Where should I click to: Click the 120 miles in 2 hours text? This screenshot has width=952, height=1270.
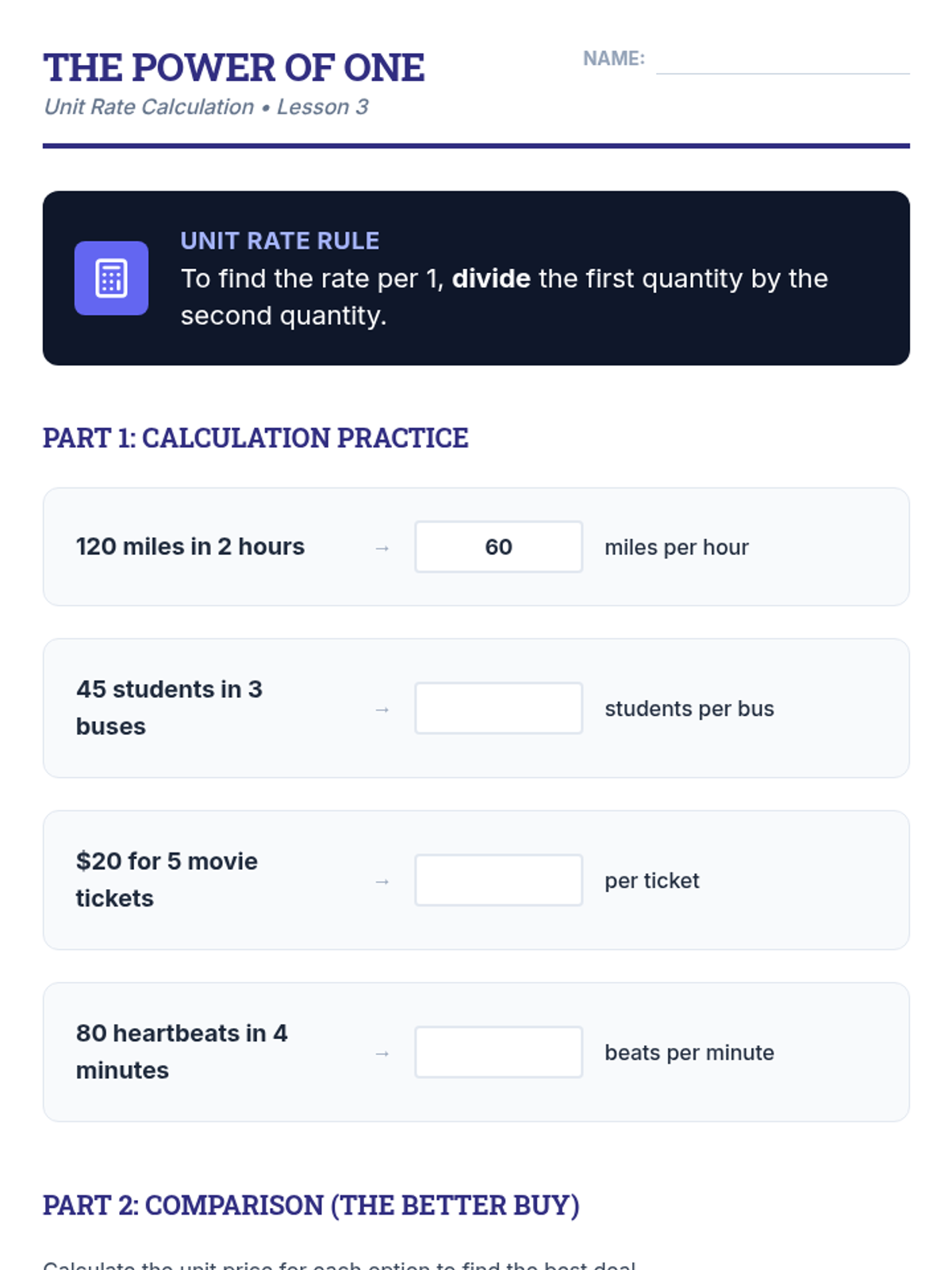point(190,547)
